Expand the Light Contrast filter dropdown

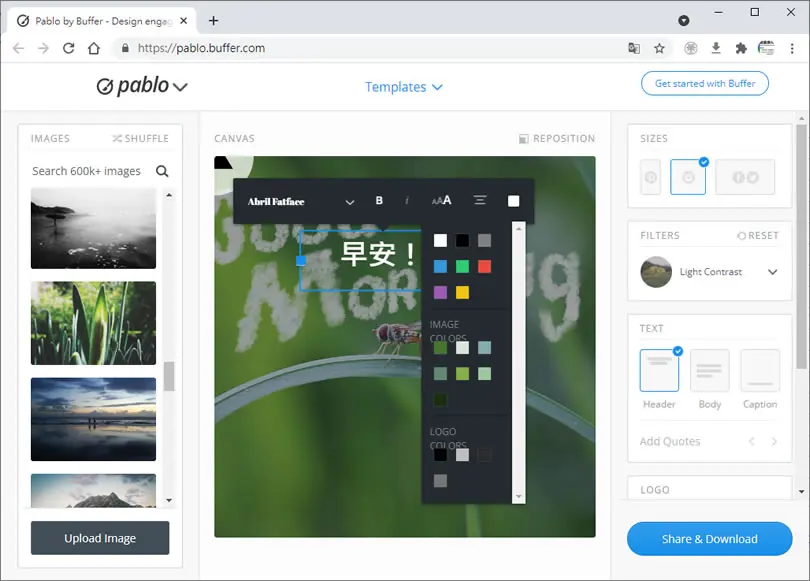coord(772,272)
